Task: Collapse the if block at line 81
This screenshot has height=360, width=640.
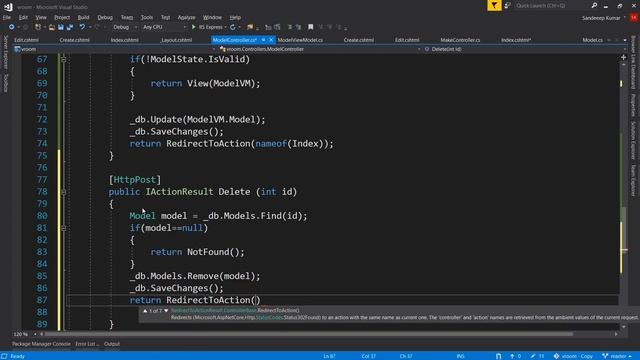Action: [x=64, y=228]
